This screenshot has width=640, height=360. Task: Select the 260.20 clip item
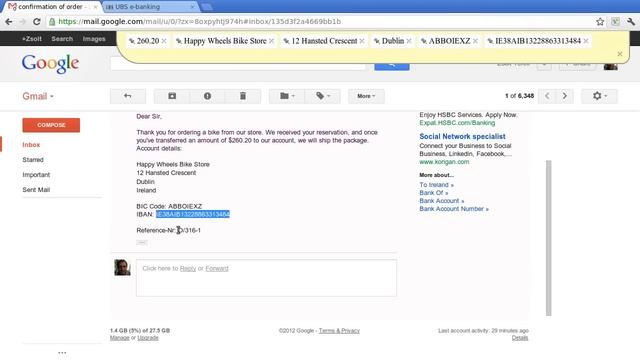click(148, 41)
